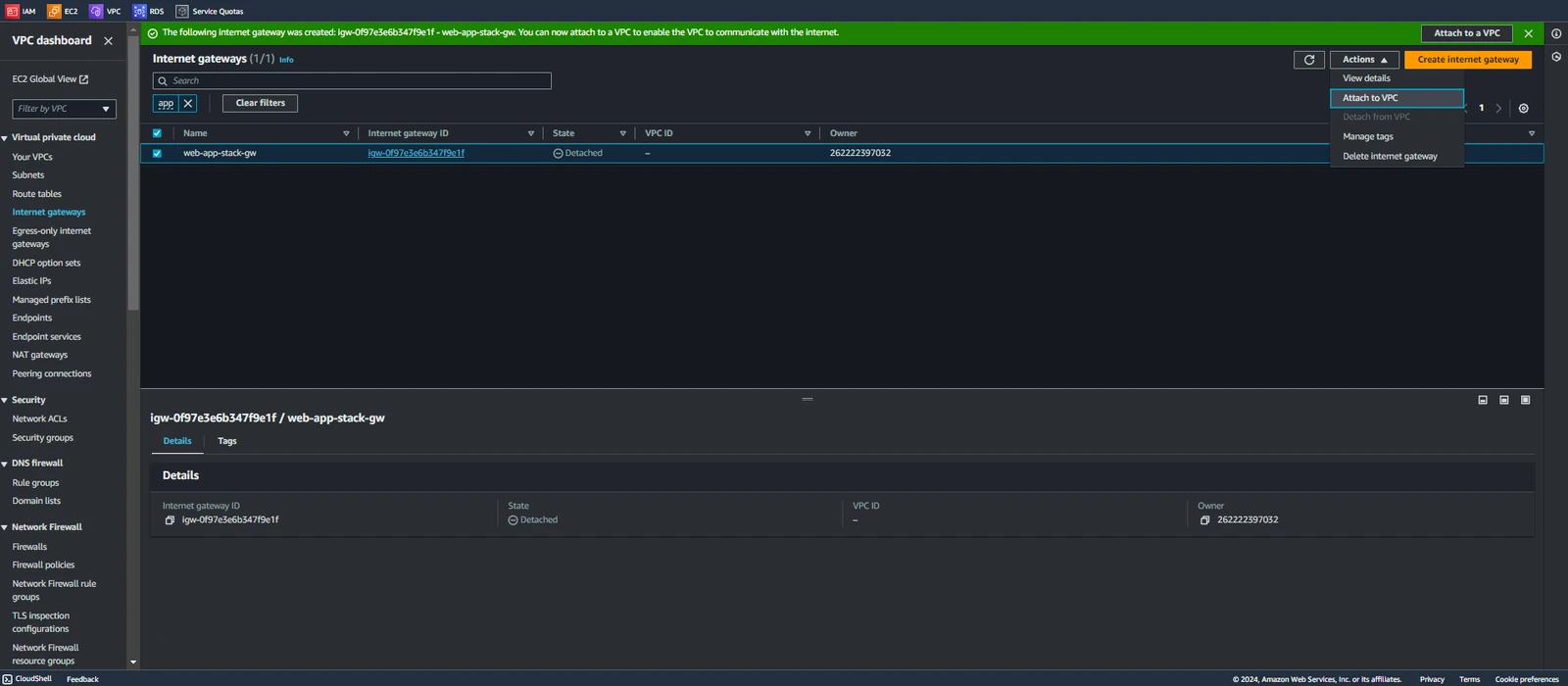The width and height of the screenshot is (1568, 686).
Task: Remove the 'app' filter chip
Action: [x=188, y=103]
